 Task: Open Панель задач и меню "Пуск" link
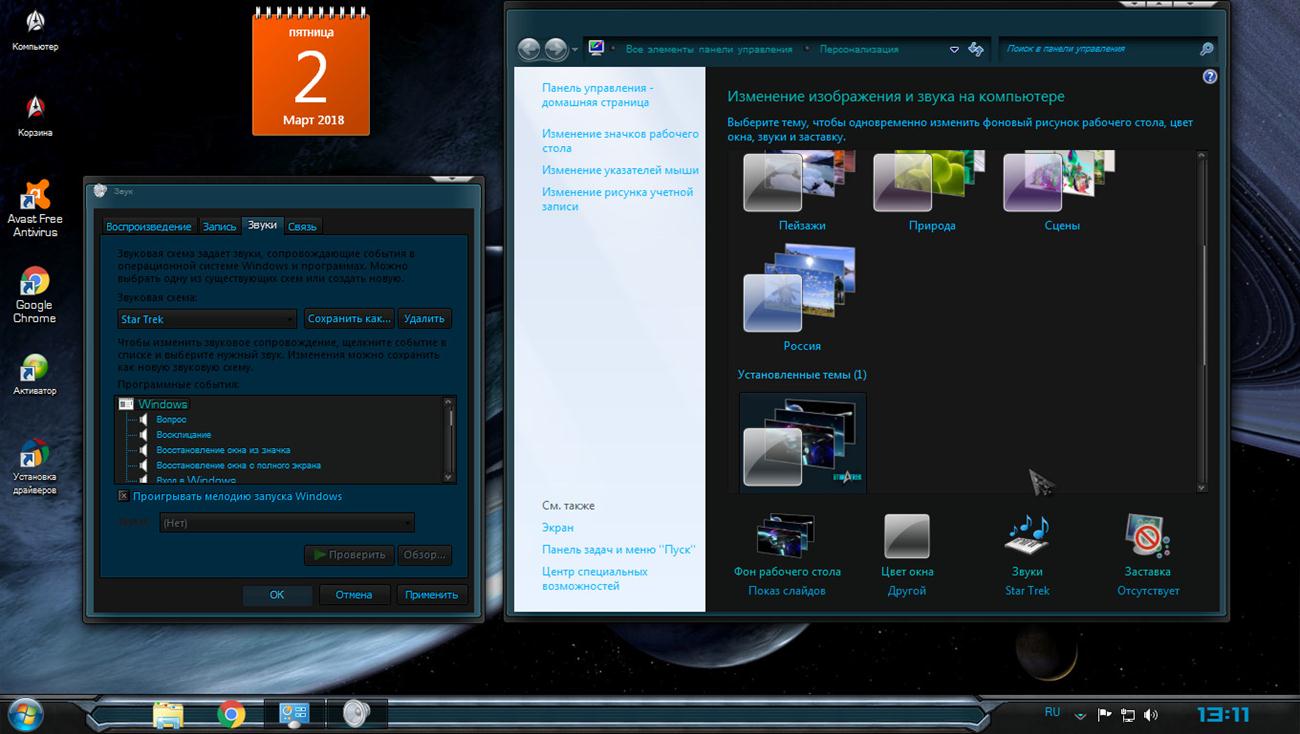(x=618, y=549)
